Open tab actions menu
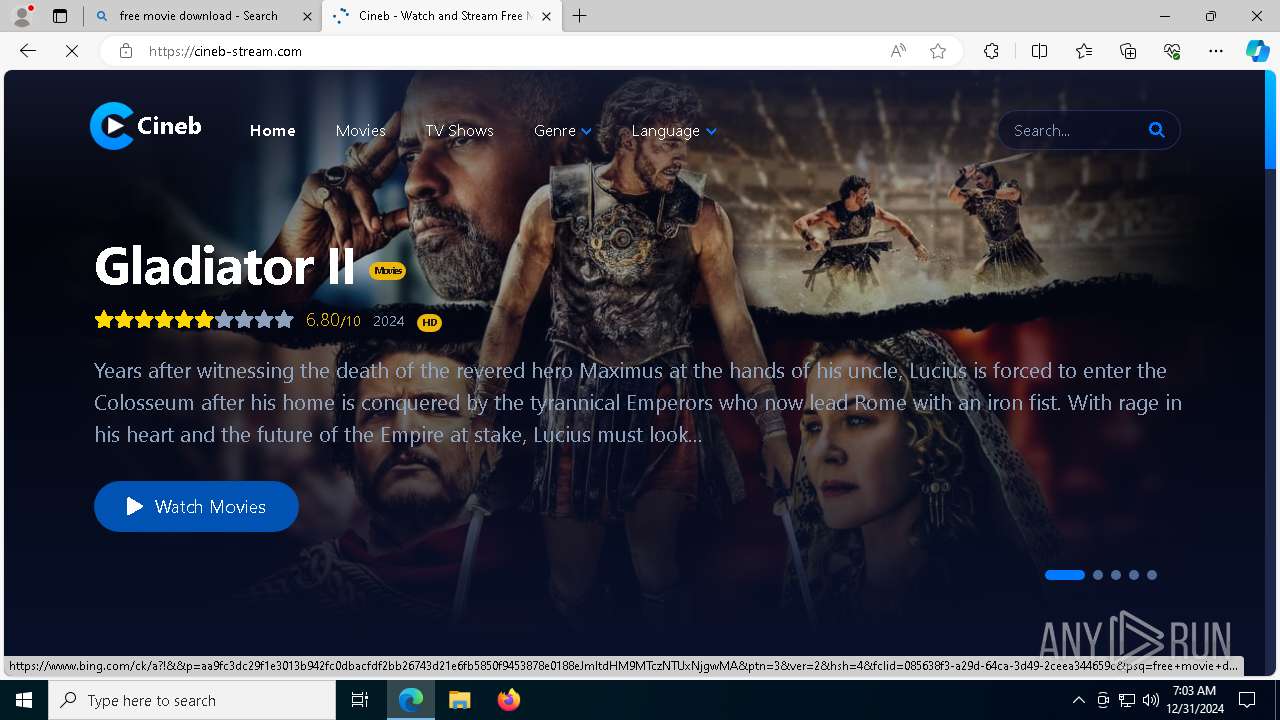The image size is (1280, 720). click(60, 16)
